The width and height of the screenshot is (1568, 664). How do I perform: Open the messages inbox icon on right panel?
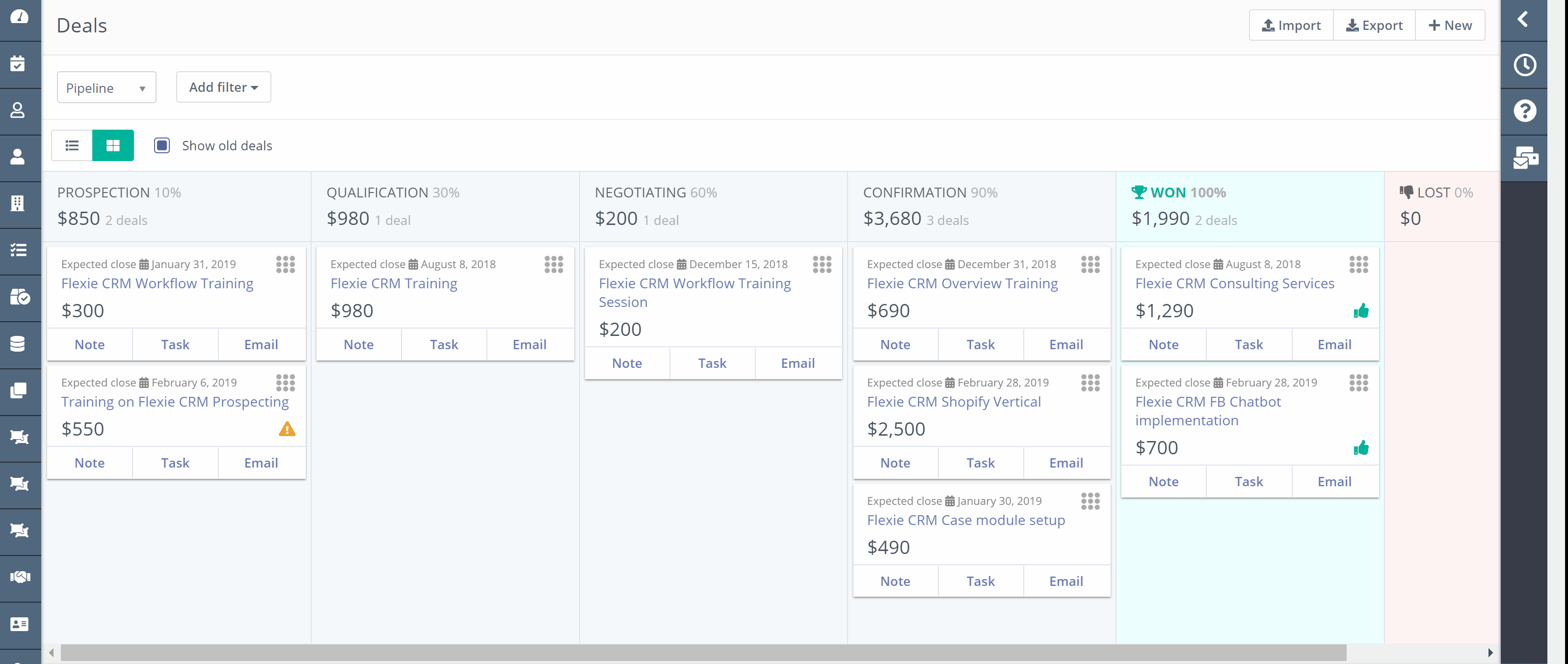pyautogui.click(x=1525, y=158)
